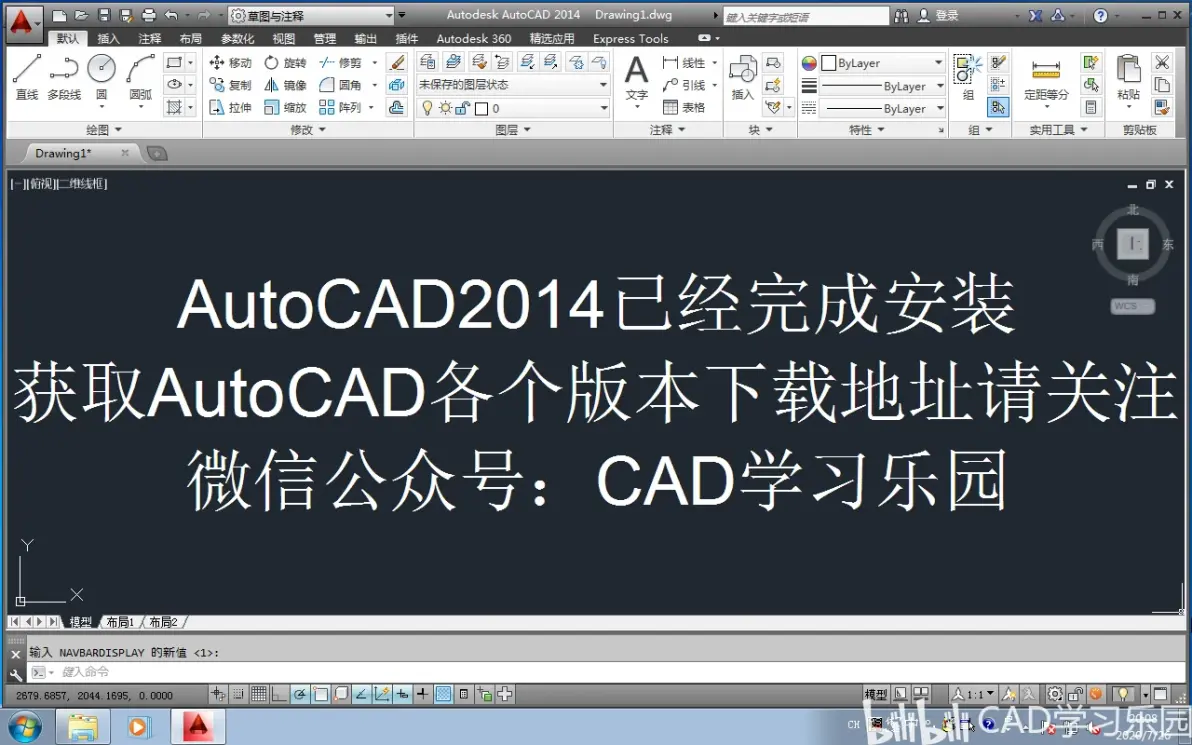Click the 旋转 (Rotate) tool

pos(285,63)
